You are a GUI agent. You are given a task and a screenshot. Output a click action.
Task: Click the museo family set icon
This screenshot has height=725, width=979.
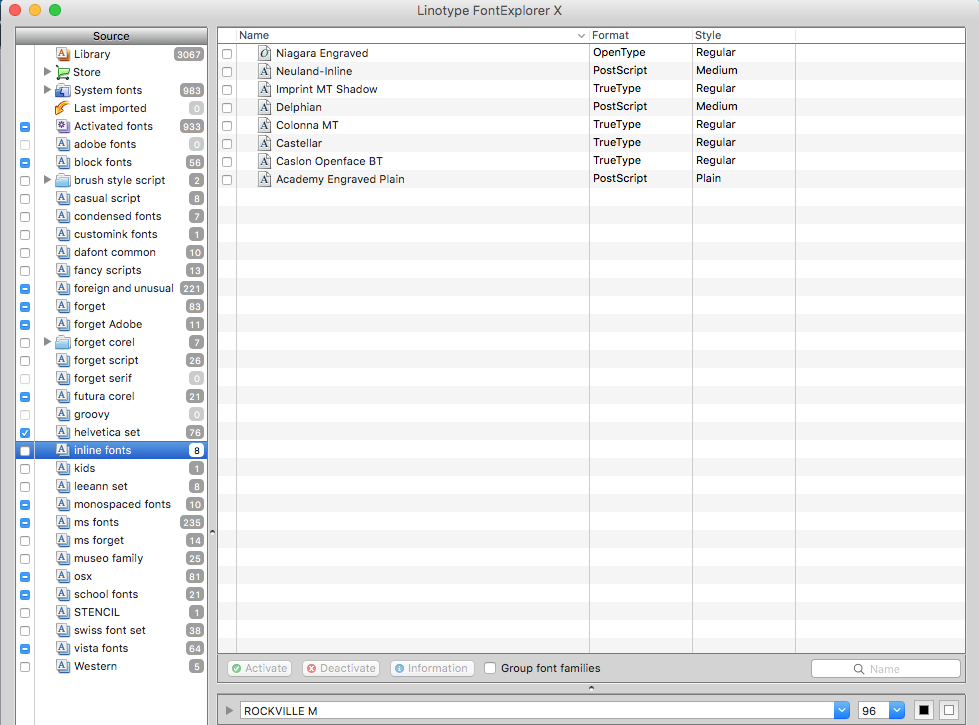click(62, 558)
